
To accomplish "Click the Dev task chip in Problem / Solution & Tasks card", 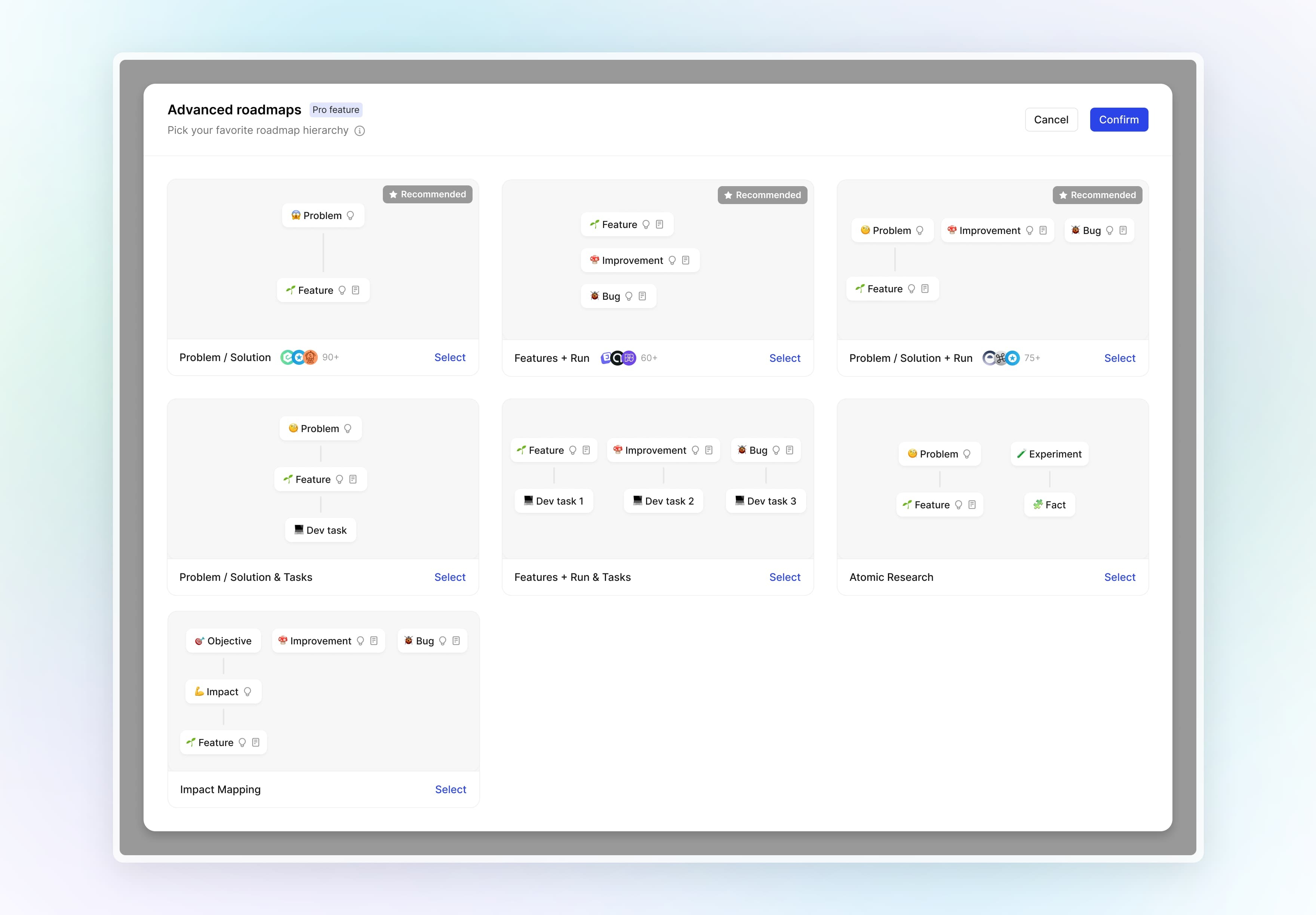I will [320, 530].
